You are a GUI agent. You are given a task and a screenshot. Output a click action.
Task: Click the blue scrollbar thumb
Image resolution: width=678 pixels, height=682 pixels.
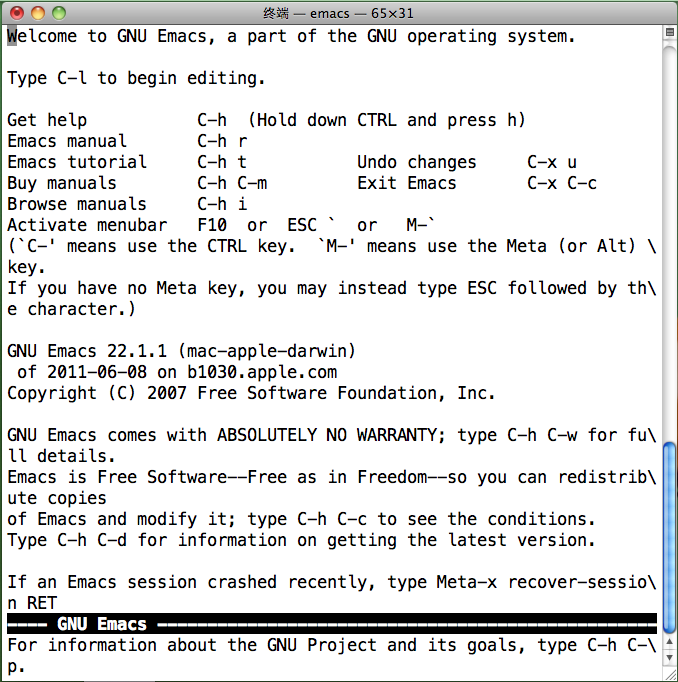[x=669, y=538]
